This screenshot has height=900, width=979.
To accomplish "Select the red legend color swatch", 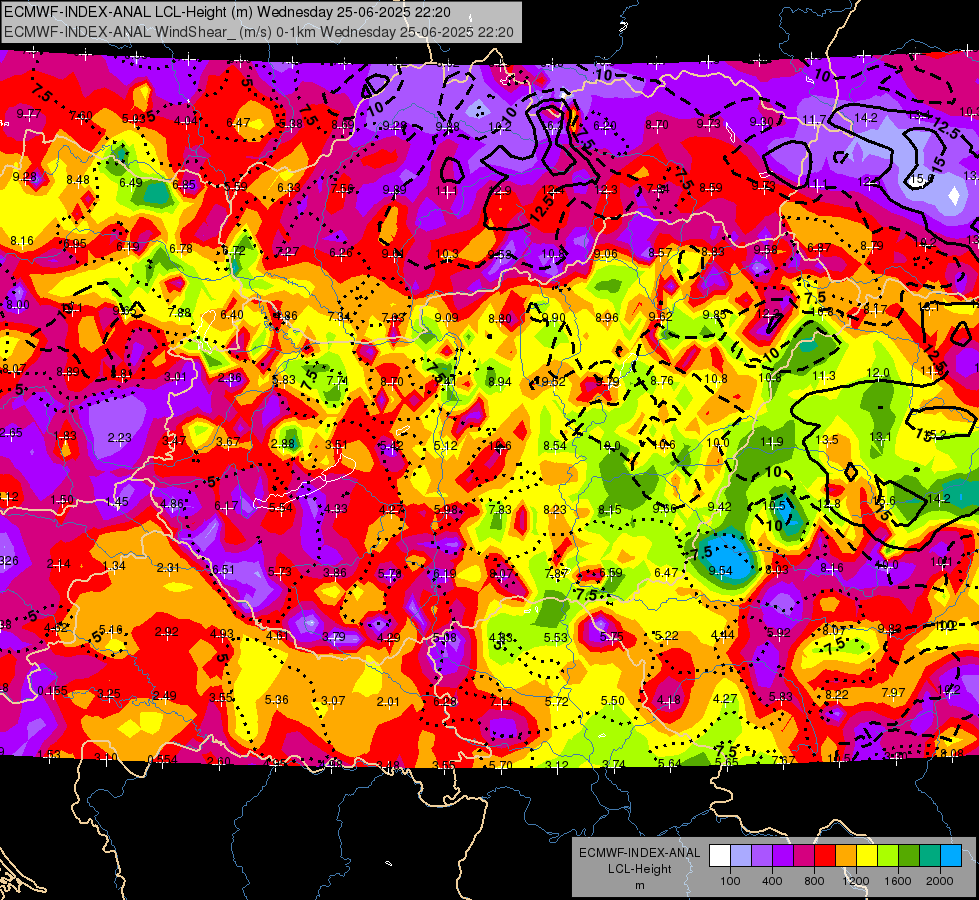I will click(825, 856).
